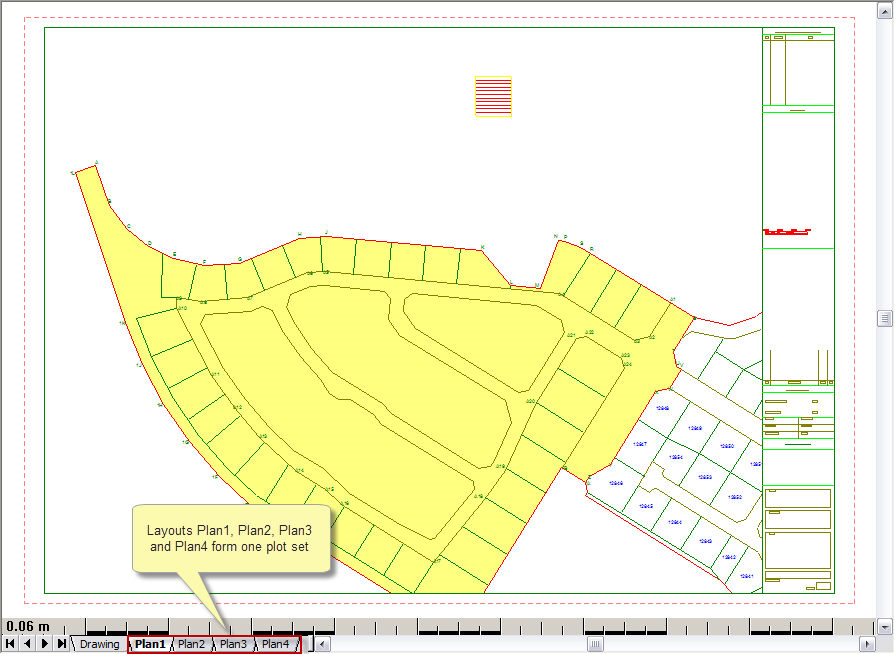Click the vertical scrollbar up arrow
The width and height of the screenshot is (895, 654).
point(884,11)
